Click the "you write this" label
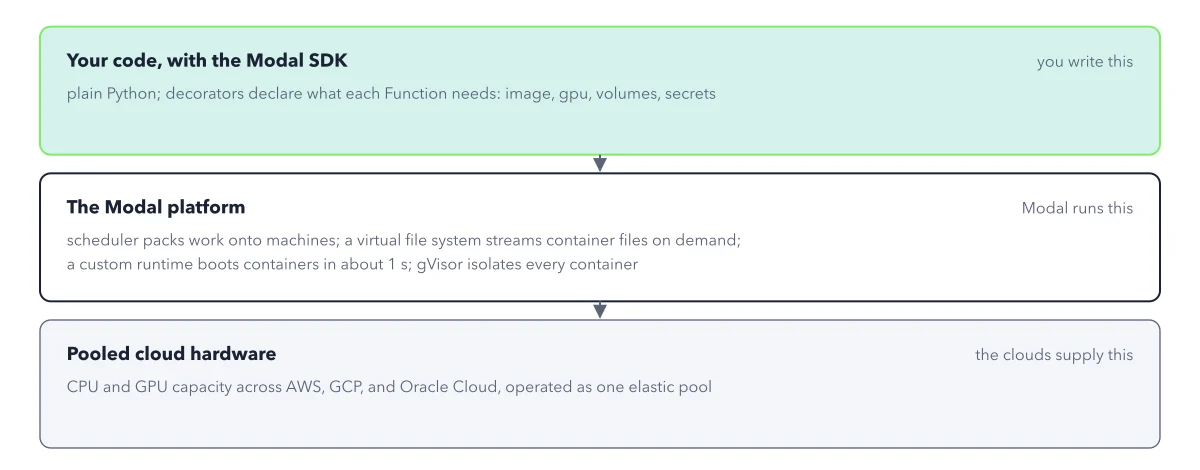The height and width of the screenshot is (470, 1200). (x=1085, y=61)
